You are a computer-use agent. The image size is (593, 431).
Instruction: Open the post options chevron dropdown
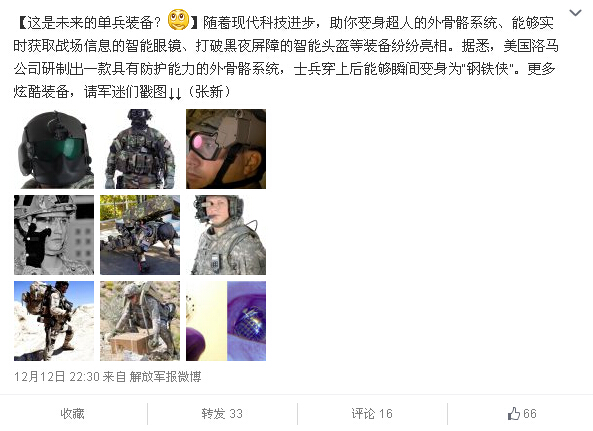[575, 13]
